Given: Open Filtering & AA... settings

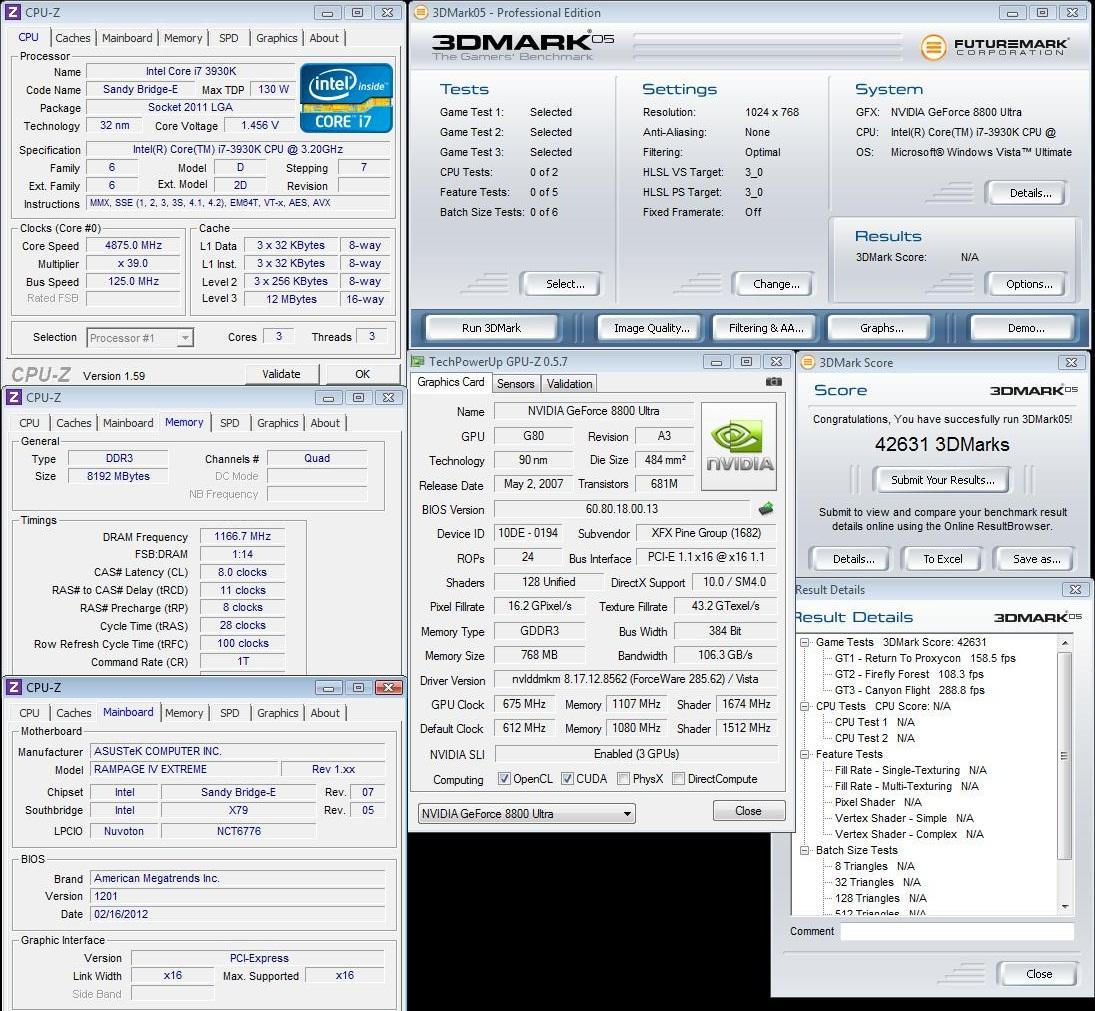Looking at the screenshot, I should [x=766, y=327].
